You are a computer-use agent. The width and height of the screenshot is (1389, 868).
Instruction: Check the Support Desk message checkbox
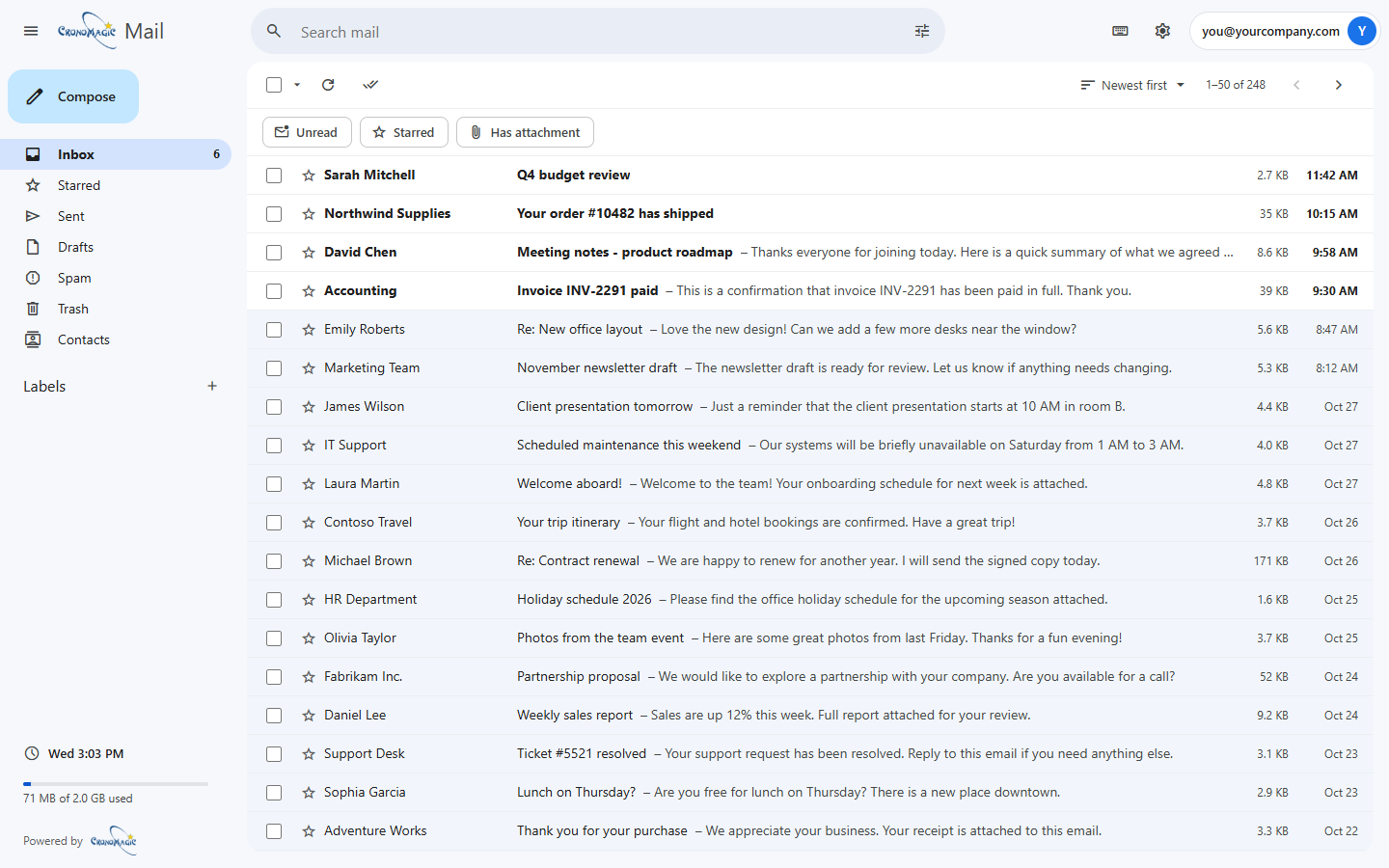click(x=274, y=754)
